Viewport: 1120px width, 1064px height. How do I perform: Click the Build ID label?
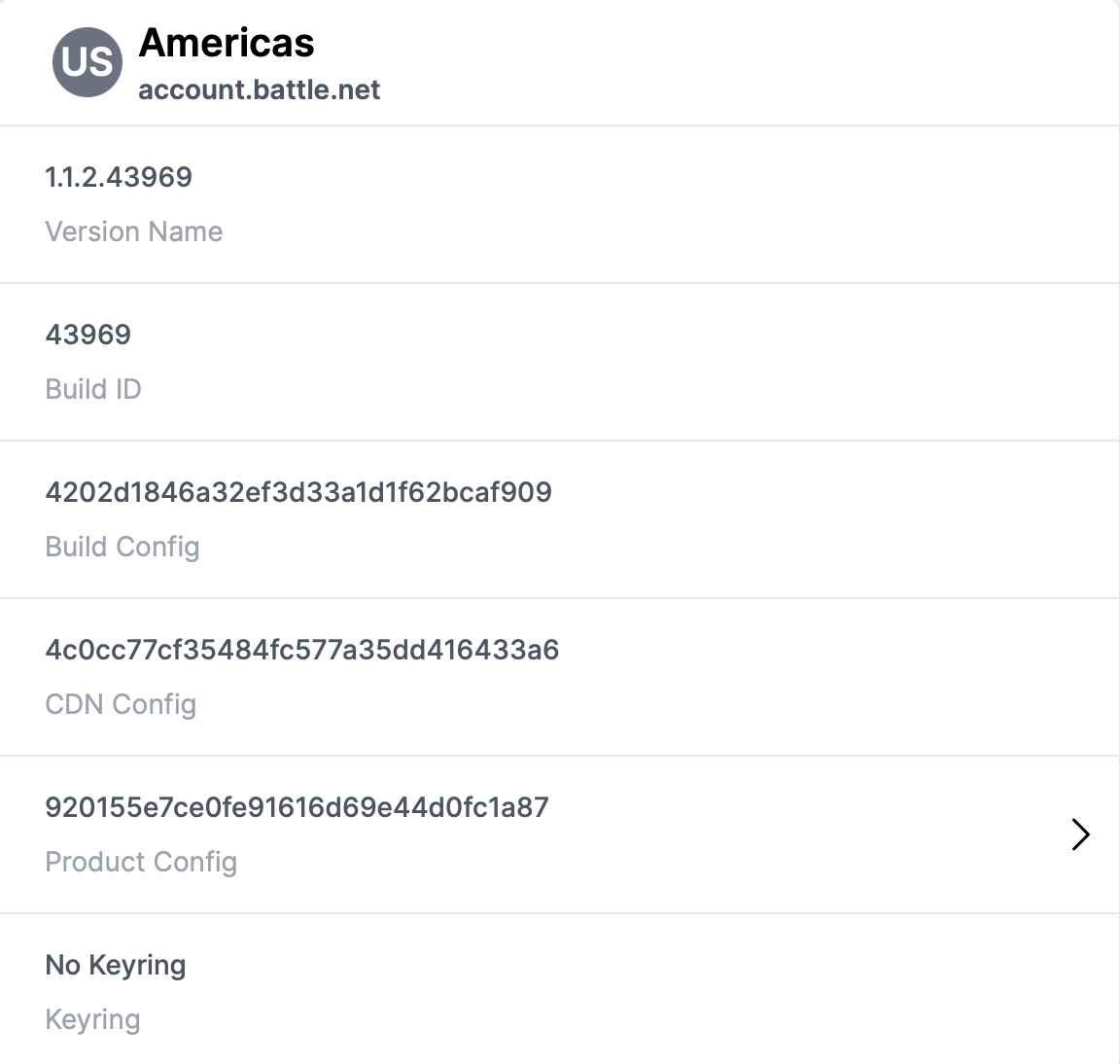93,389
